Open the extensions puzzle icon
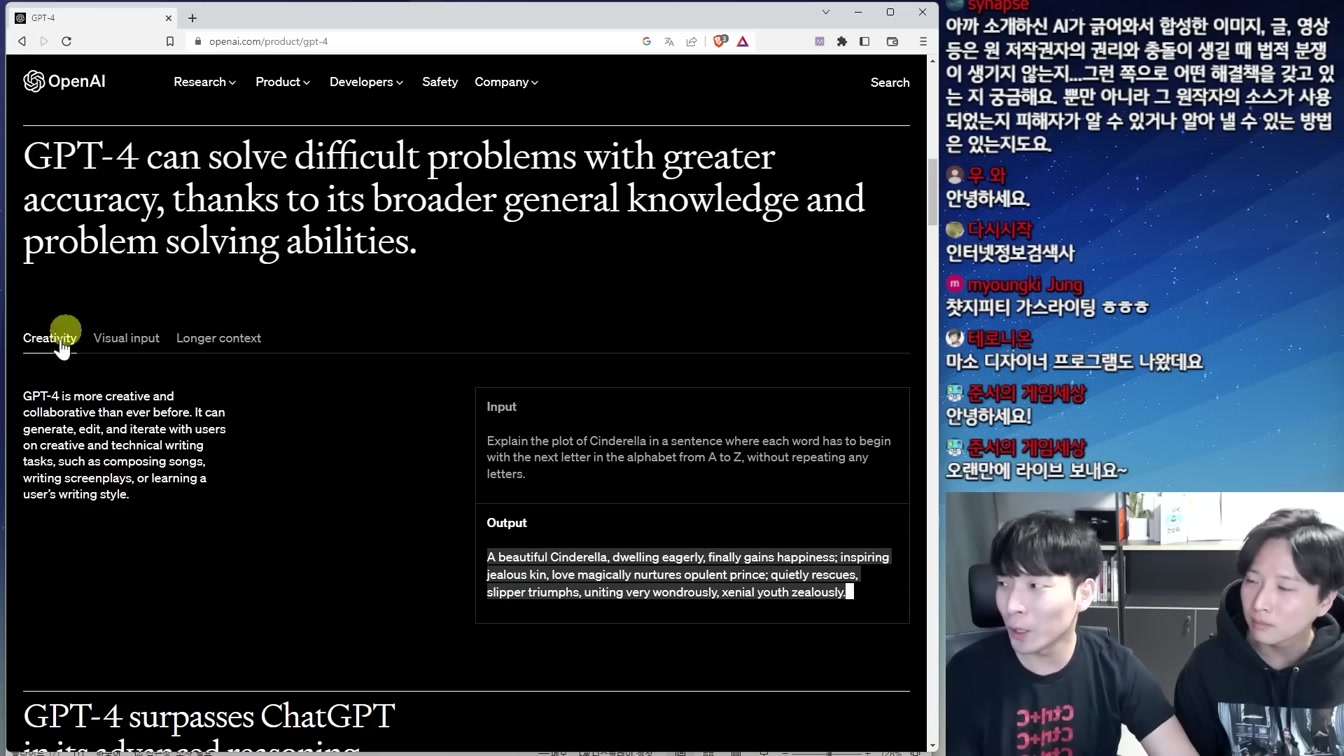The width and height of the screenshot is (1344, 756). [842, 42]
